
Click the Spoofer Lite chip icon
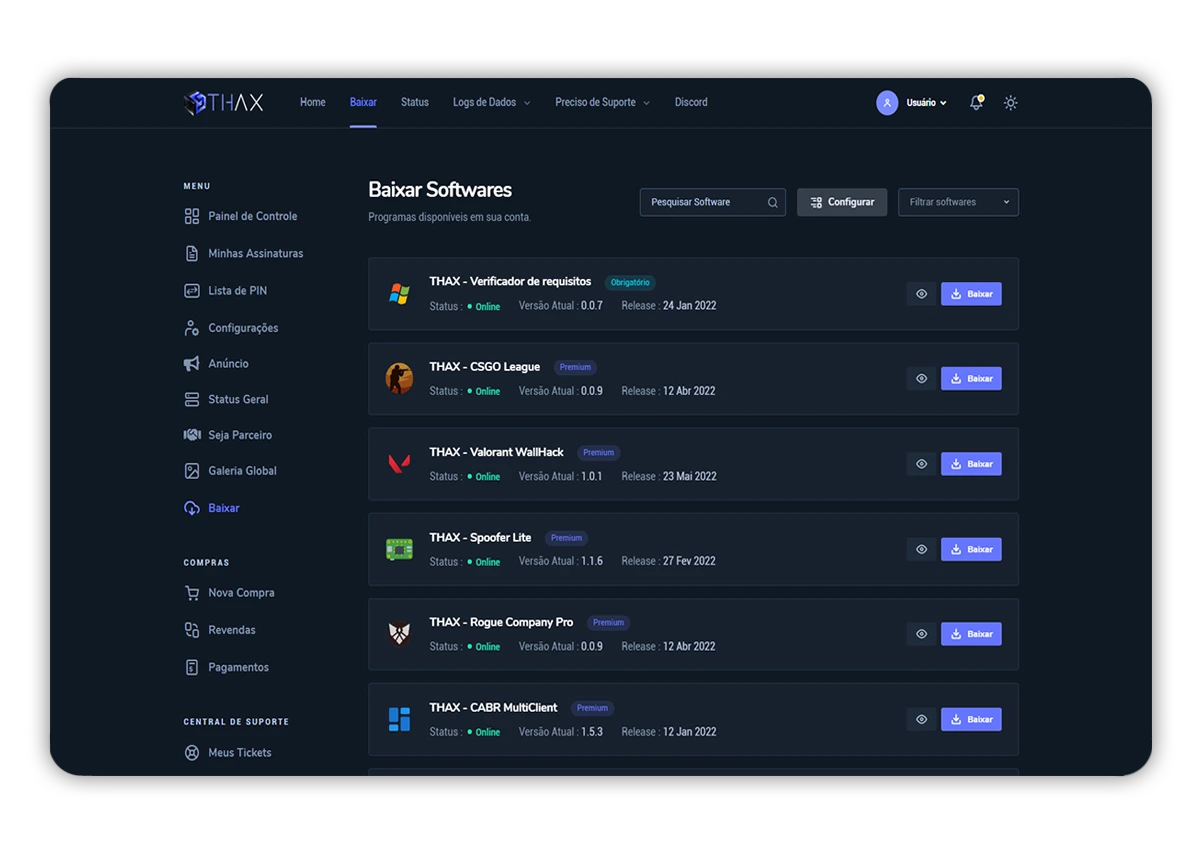click(x=399, y=549)
